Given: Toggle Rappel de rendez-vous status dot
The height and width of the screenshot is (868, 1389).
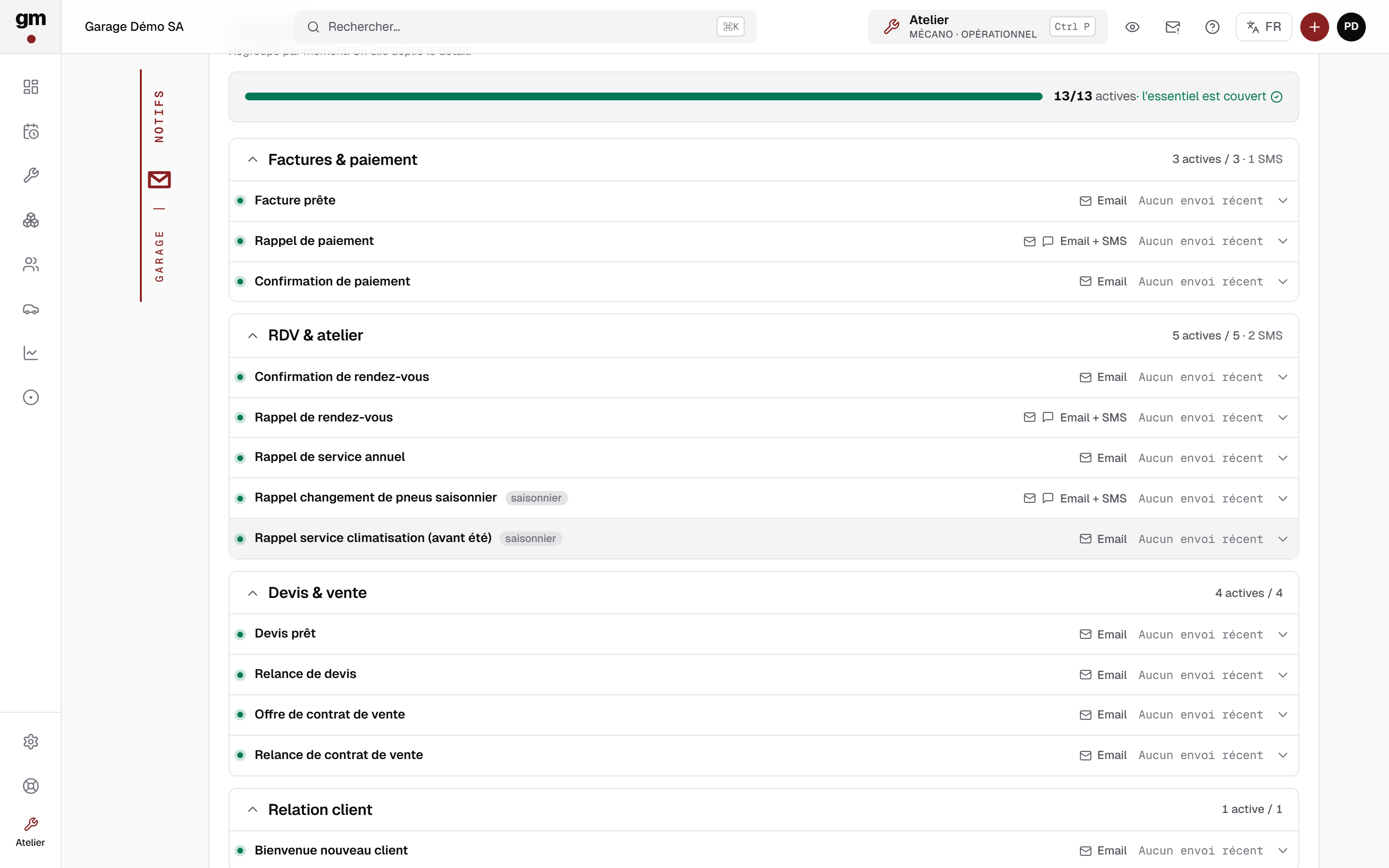Looking at the screenshot, I should [x=241, y=418].
